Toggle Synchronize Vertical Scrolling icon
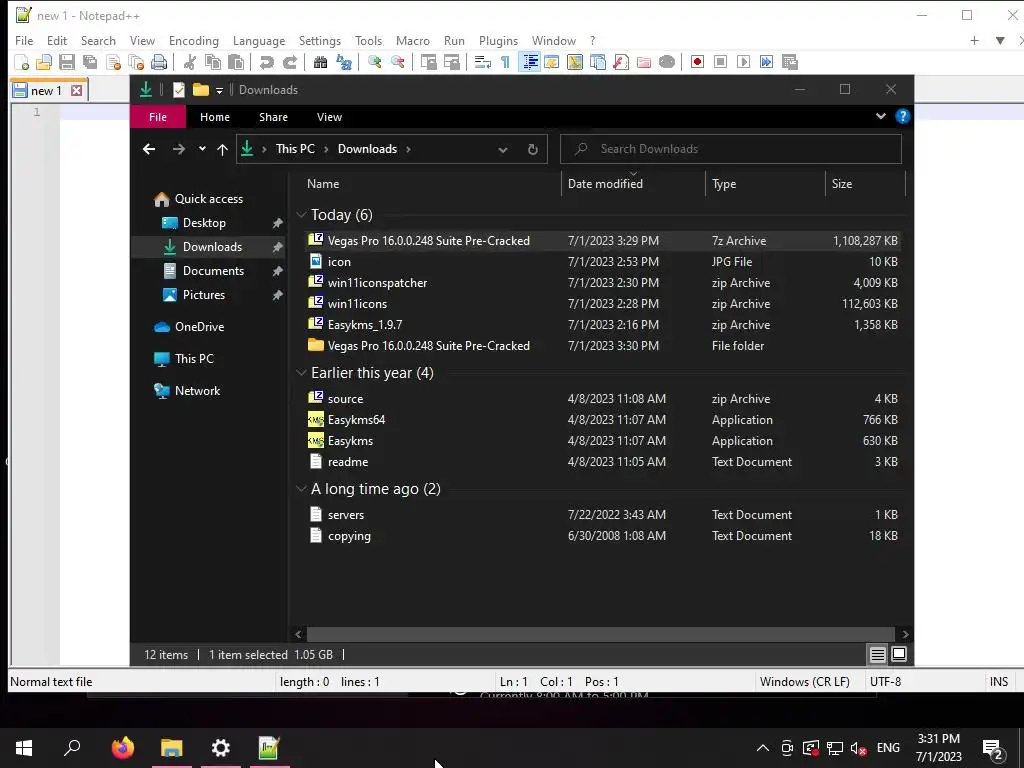The width and height of the screenshot is (1024, 768). (428, 62)
